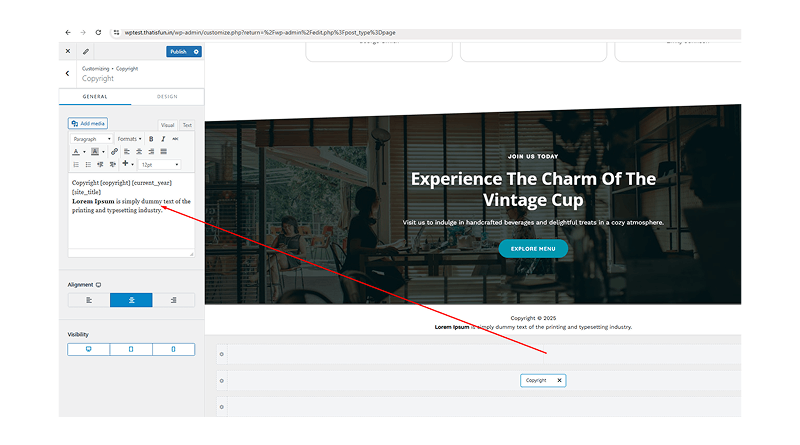Click the Publish button
Screen dimensions: 800x445
(x=179, y=52)
